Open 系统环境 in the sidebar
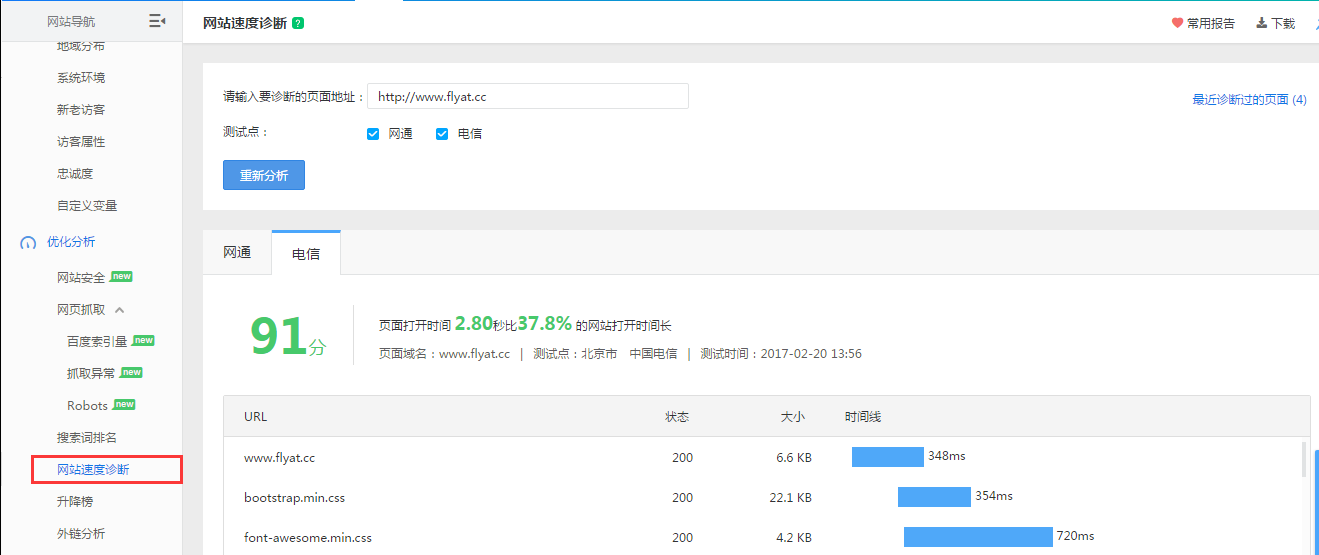The height and width of the screenshot is (555, 1319). pos(81,78)
